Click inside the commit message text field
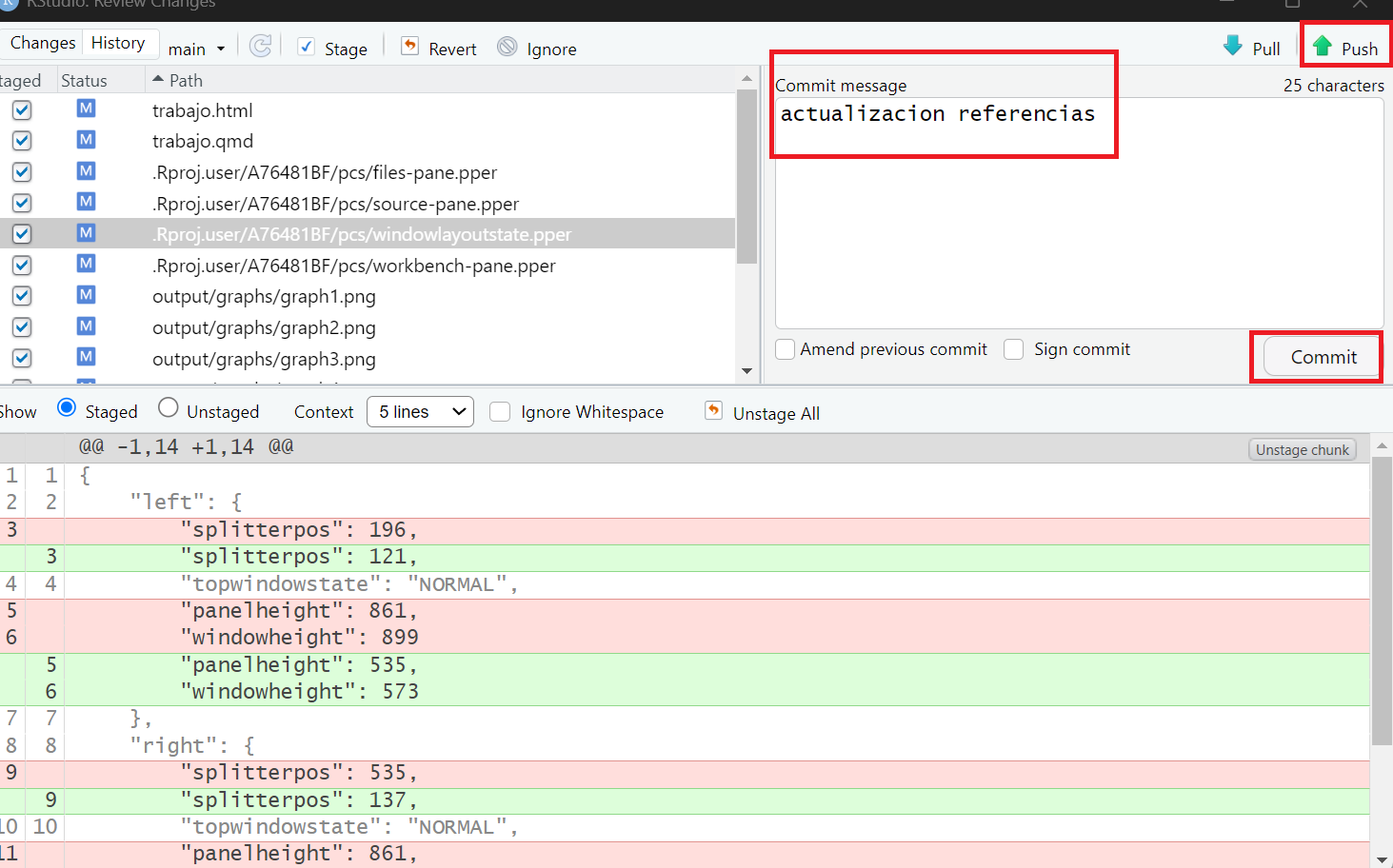Viewport: 1393px width, 868px height. 1079,219
